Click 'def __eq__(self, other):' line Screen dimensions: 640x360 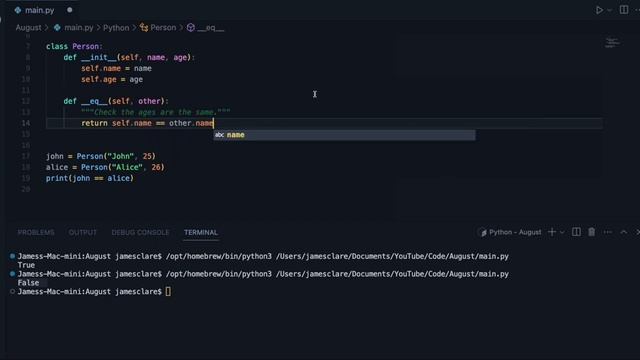116,101
